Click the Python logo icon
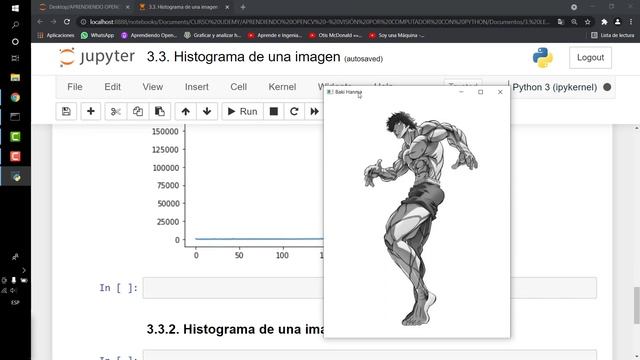This screenshot has height=360, width=640. coord(542,57)
